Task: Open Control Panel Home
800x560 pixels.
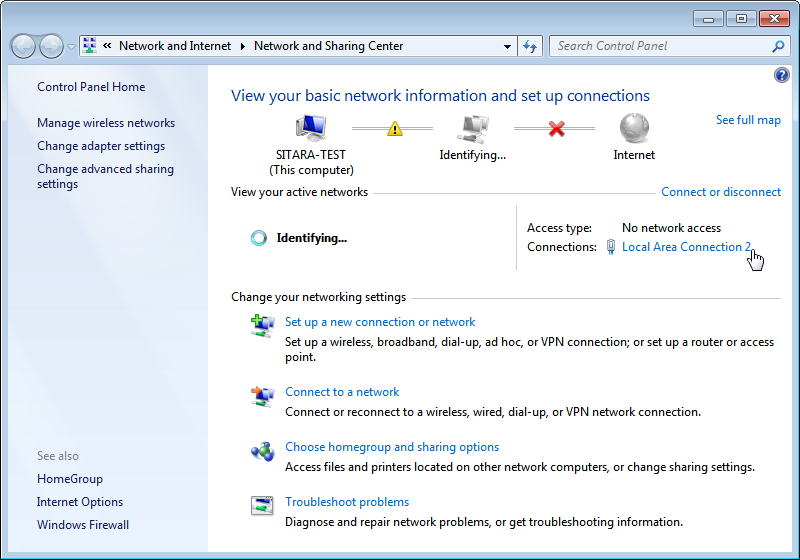Action: [91, 87]
